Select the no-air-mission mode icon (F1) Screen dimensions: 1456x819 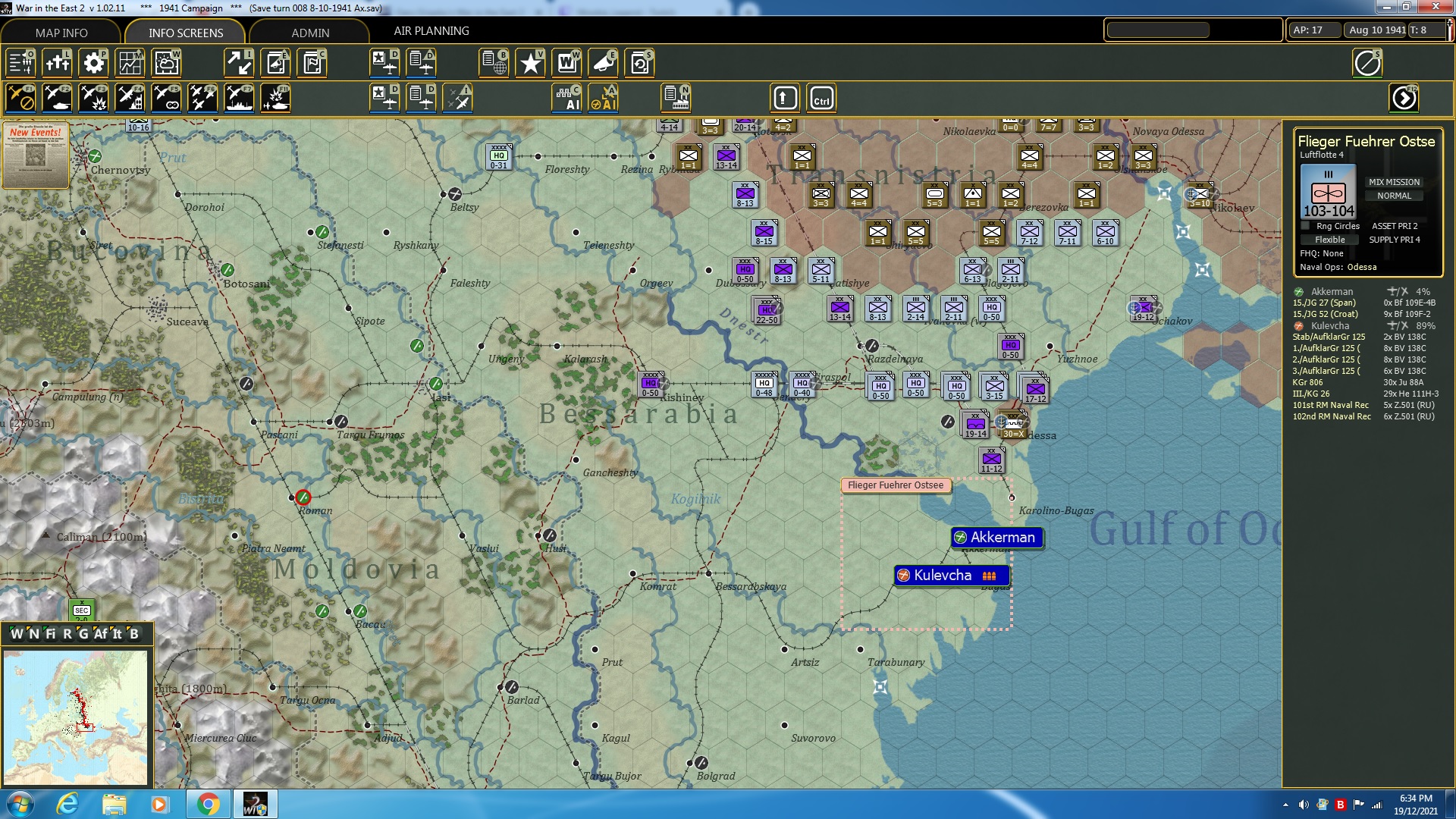pyautogui.click(x=20, y=99)
